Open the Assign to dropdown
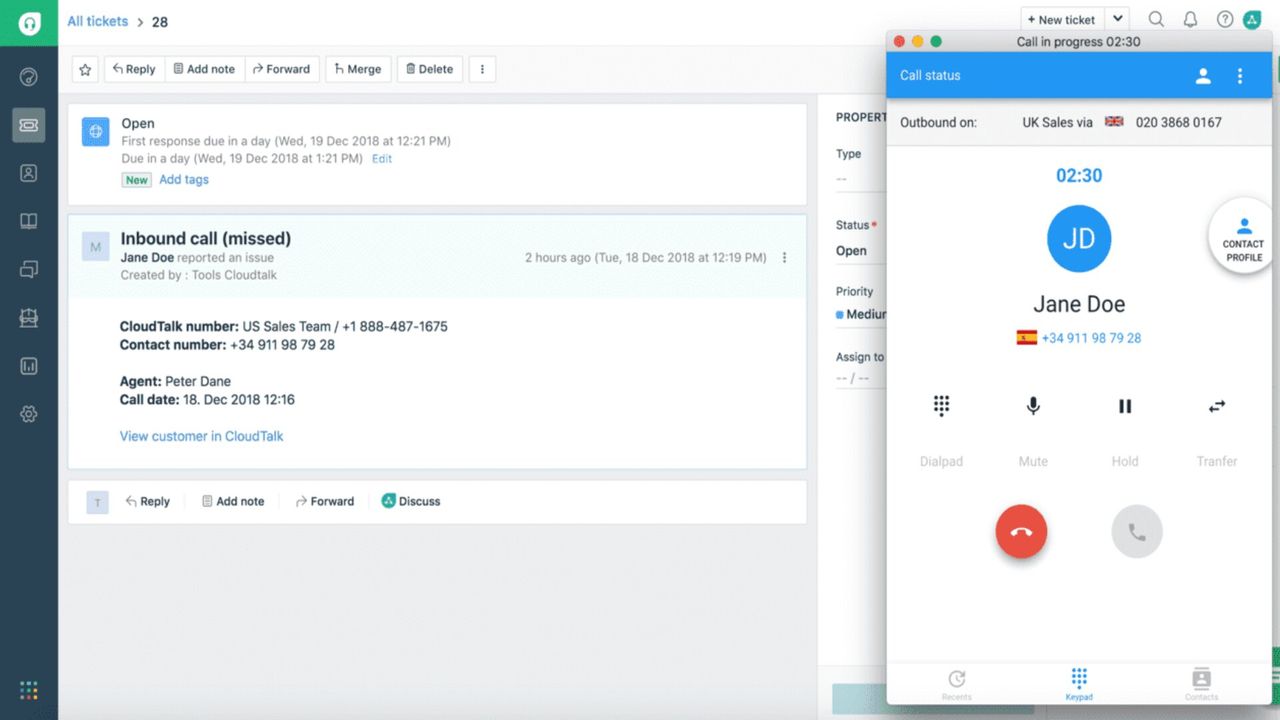1280x720 pixels. (x=860, y=379)
